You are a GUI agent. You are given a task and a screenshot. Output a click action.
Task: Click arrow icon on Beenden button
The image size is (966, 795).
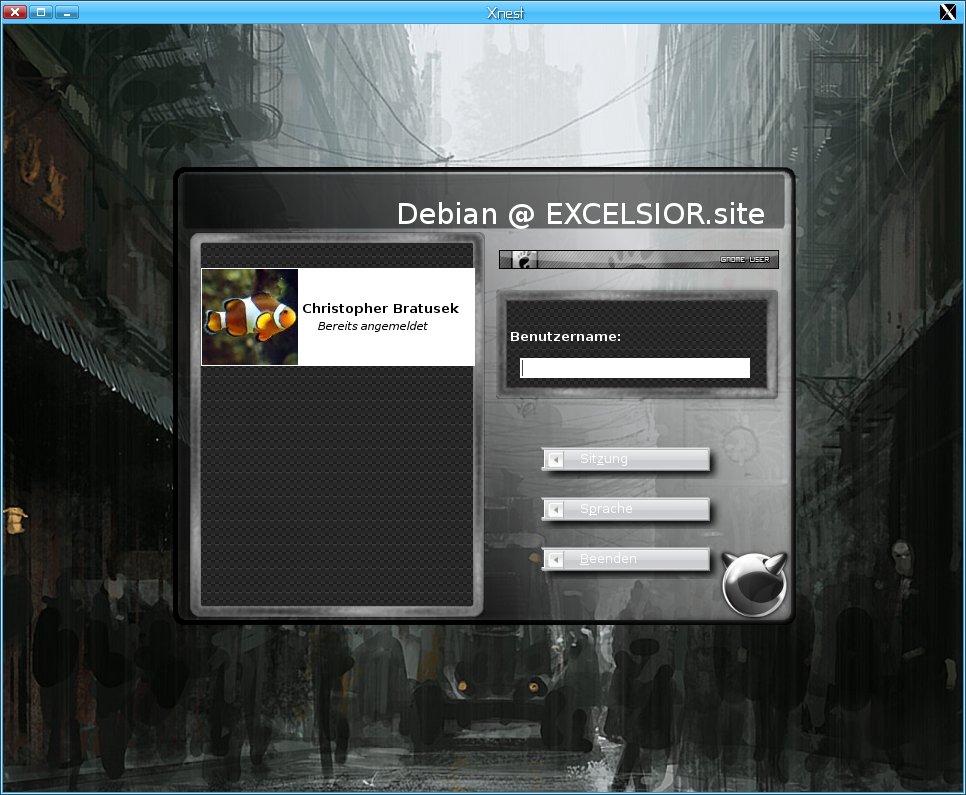pyautogui.click(x=556, y=560)
